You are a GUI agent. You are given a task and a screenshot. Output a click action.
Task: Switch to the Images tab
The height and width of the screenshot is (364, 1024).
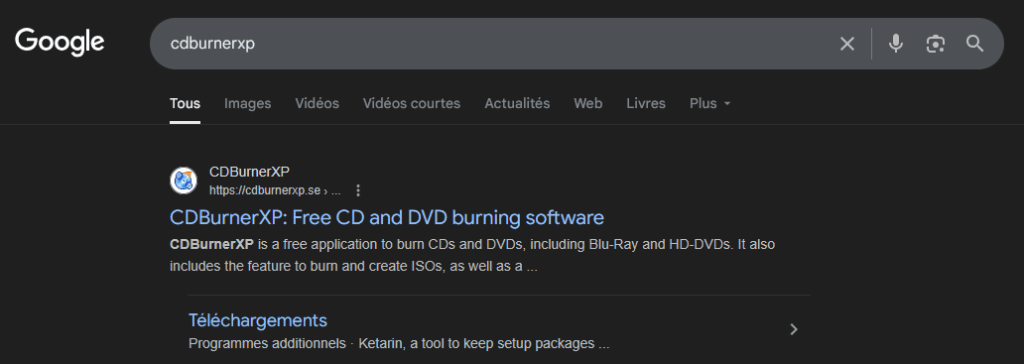point(248,103)
